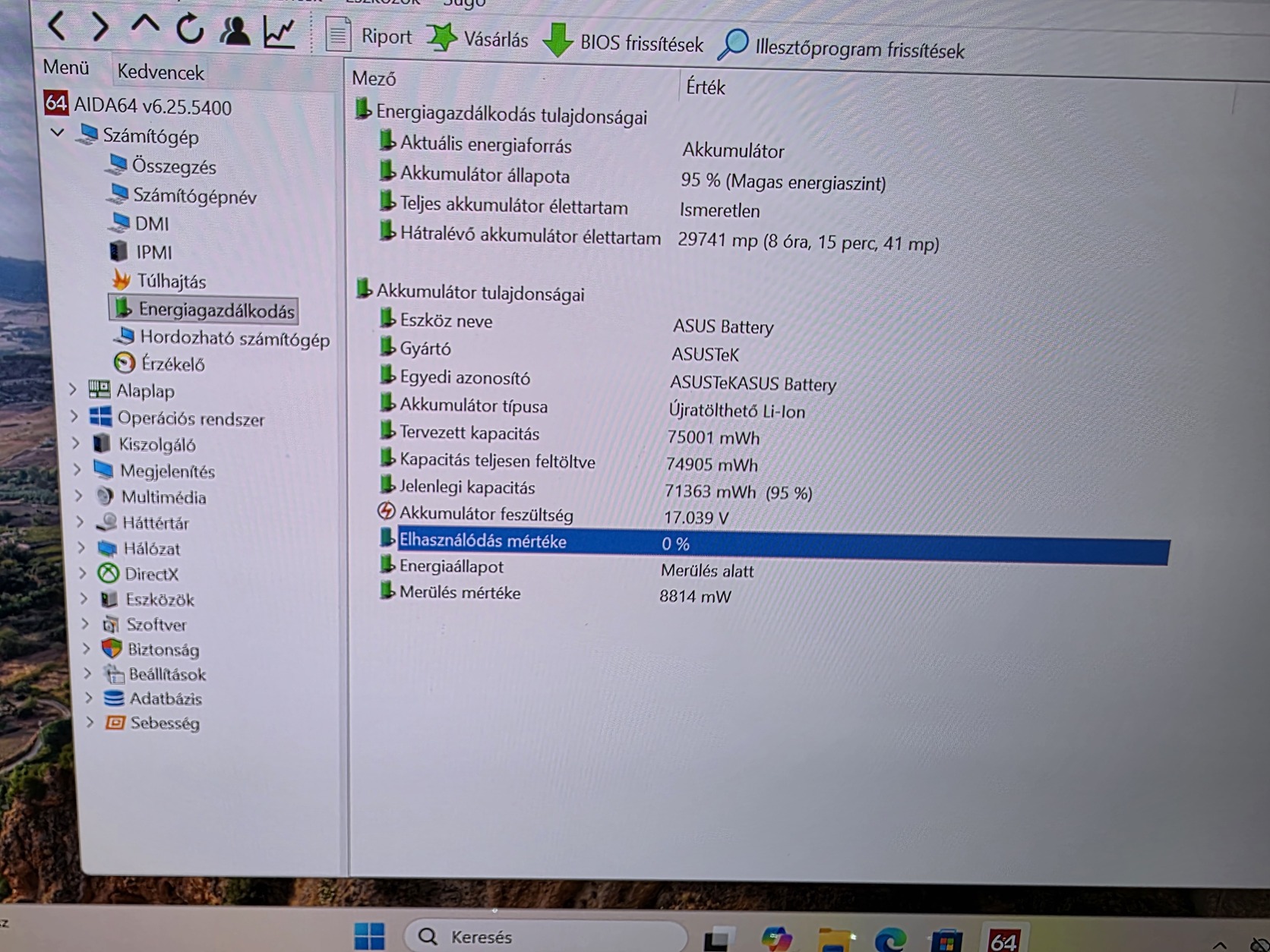
Task: Expand the Multimédia node
Action: click(x=79, y=496)
